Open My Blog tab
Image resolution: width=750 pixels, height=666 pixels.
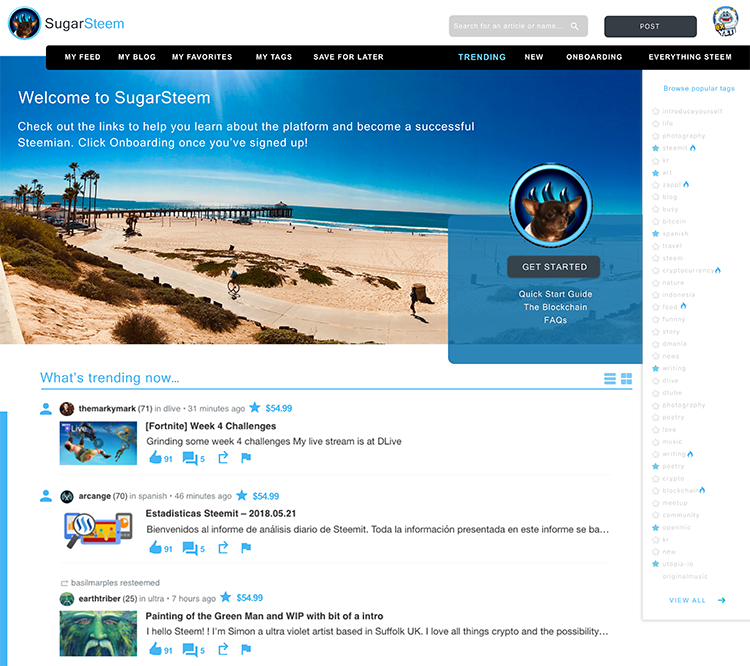pyautogui.click(x=137, y=57)
